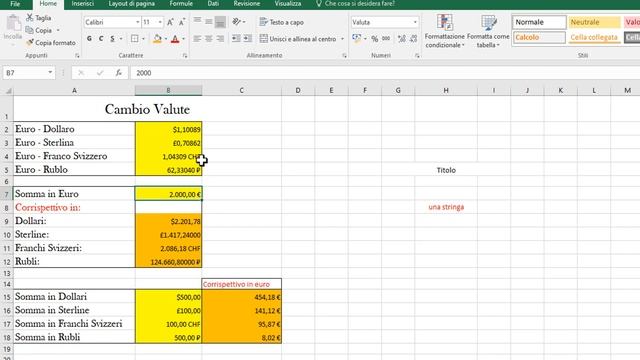Apply the Calcolo cell style

pyautogui.click(x=539, y=37)
